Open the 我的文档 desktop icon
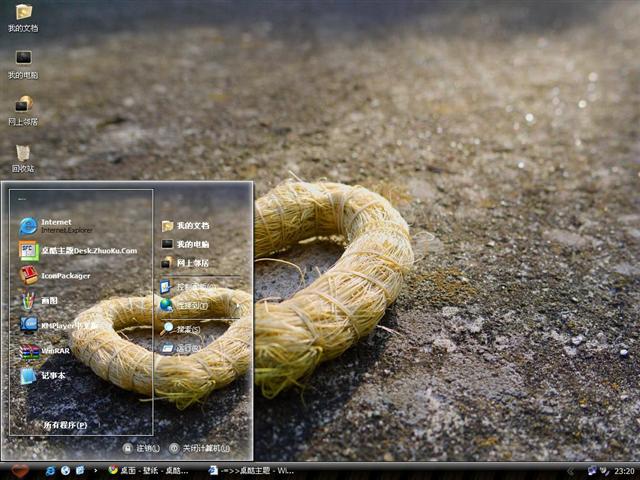The width and height of the screenshot is (640, 480). click(23, 18)
